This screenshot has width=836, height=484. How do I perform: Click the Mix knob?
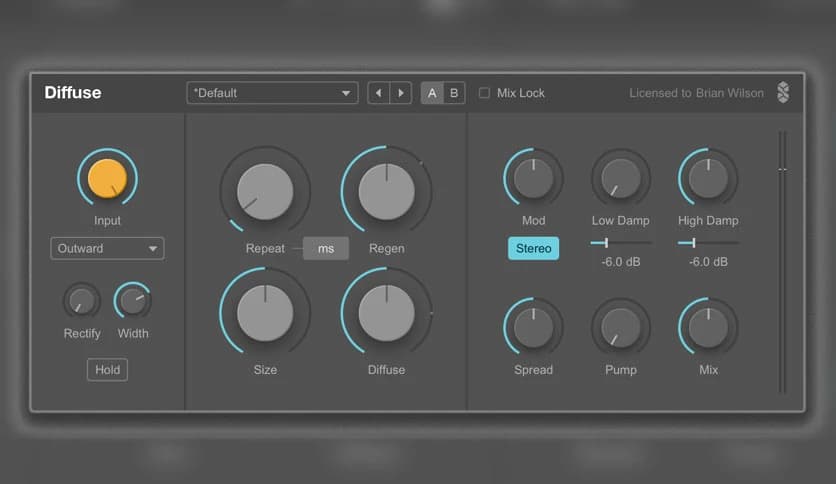pos(708,327)
